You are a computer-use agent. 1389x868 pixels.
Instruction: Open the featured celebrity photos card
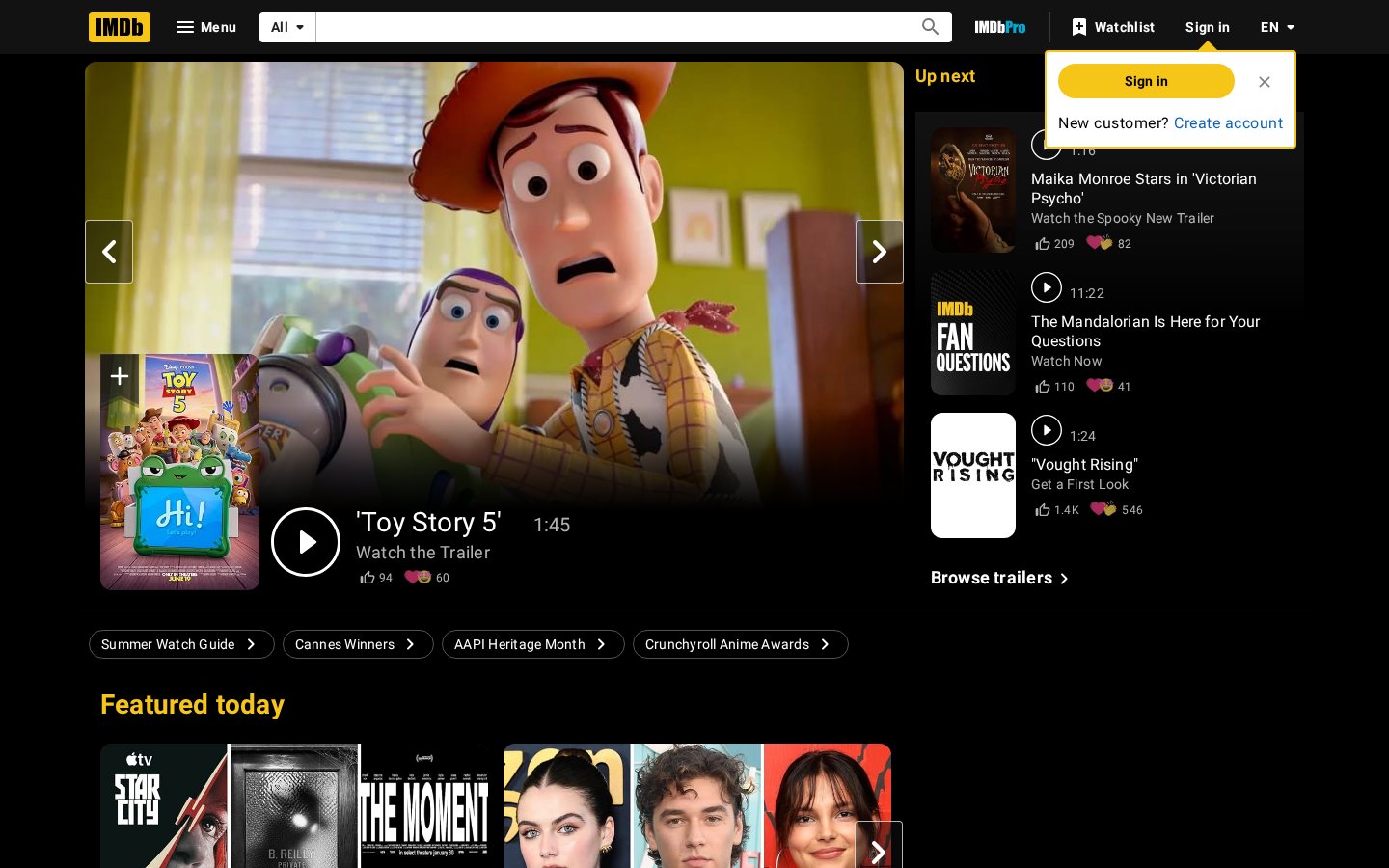pos(697,805)
